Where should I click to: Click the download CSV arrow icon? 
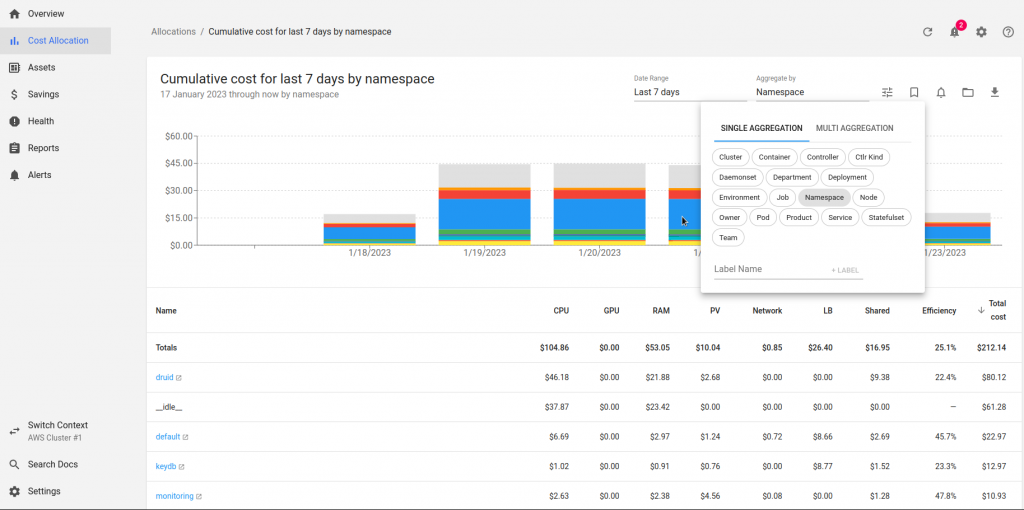click(995, 92)
